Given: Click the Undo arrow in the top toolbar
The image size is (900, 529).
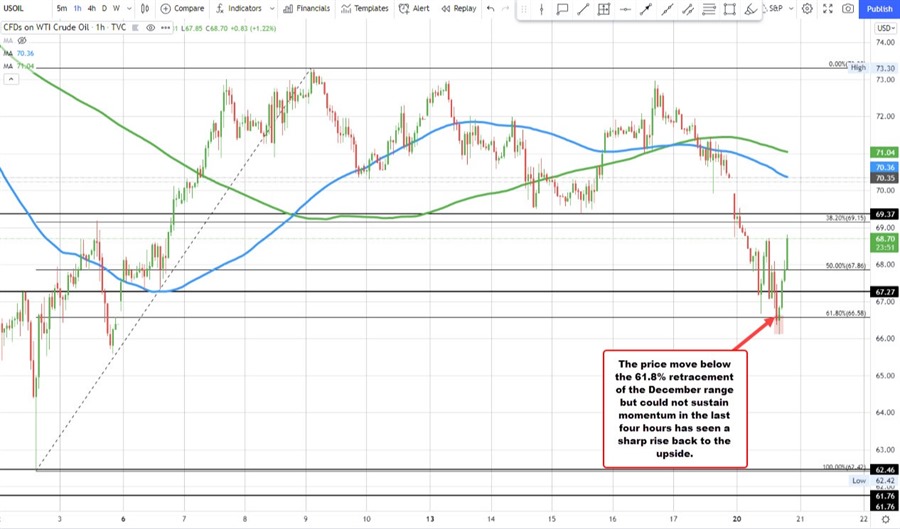Looking at the screenshot, I should tap(490, 9).
